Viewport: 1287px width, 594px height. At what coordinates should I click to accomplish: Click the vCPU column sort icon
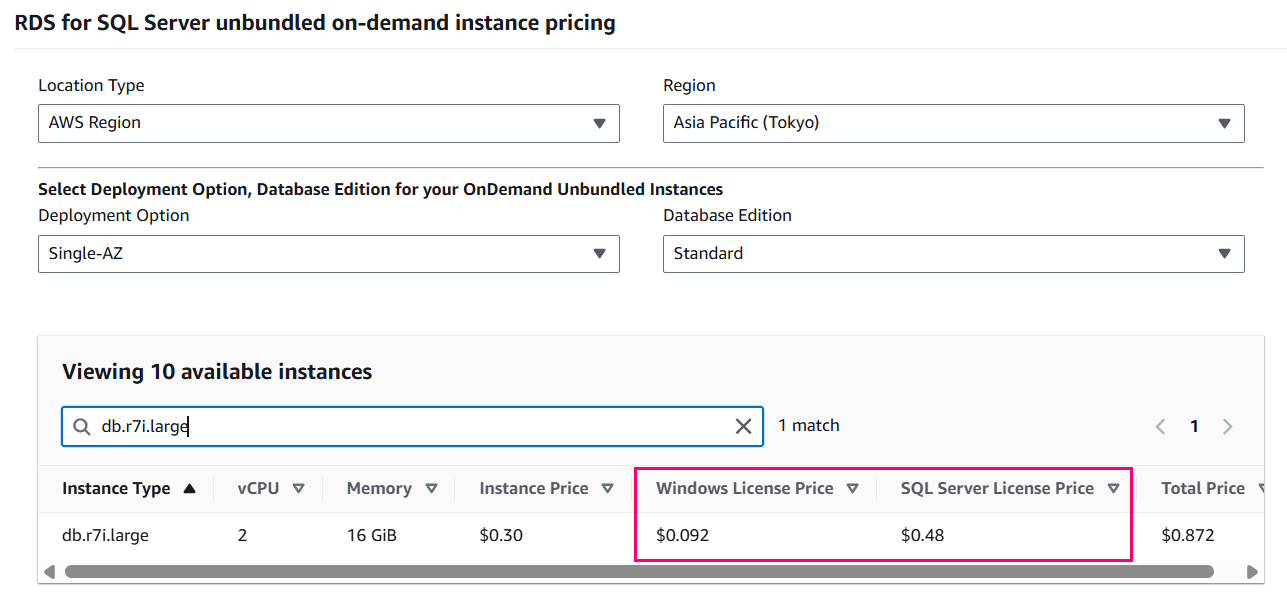(x=298, y=488)
